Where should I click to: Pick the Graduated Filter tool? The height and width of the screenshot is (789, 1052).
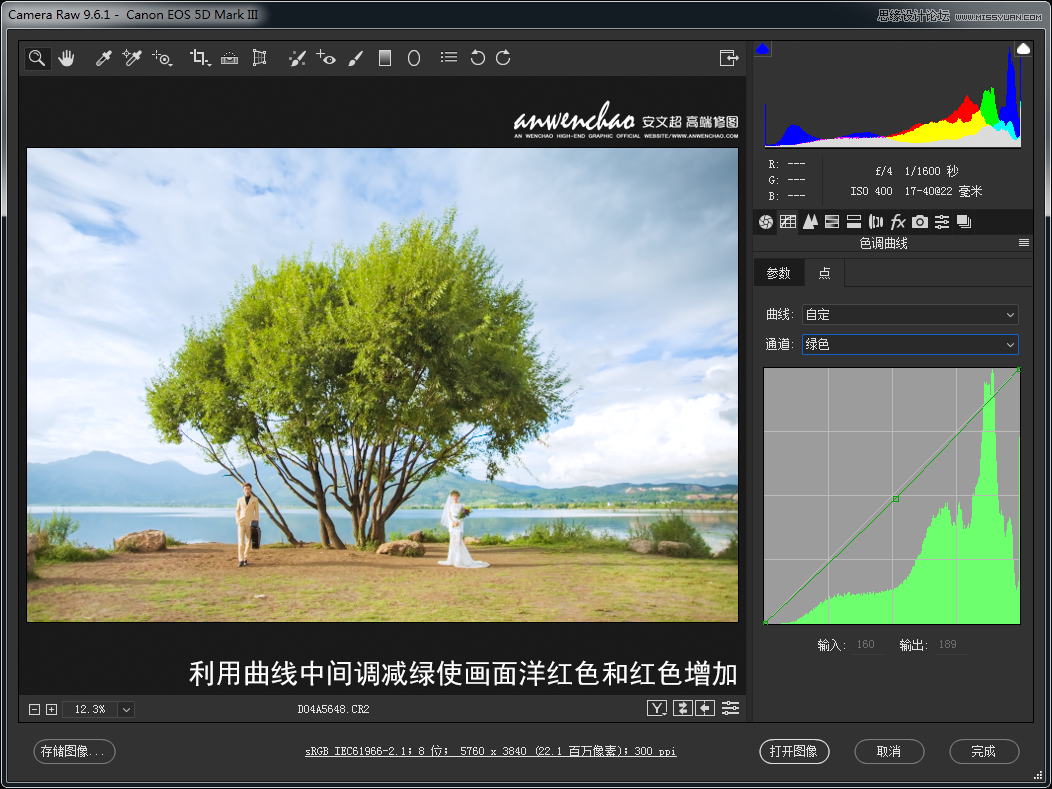tap(384, 58)
